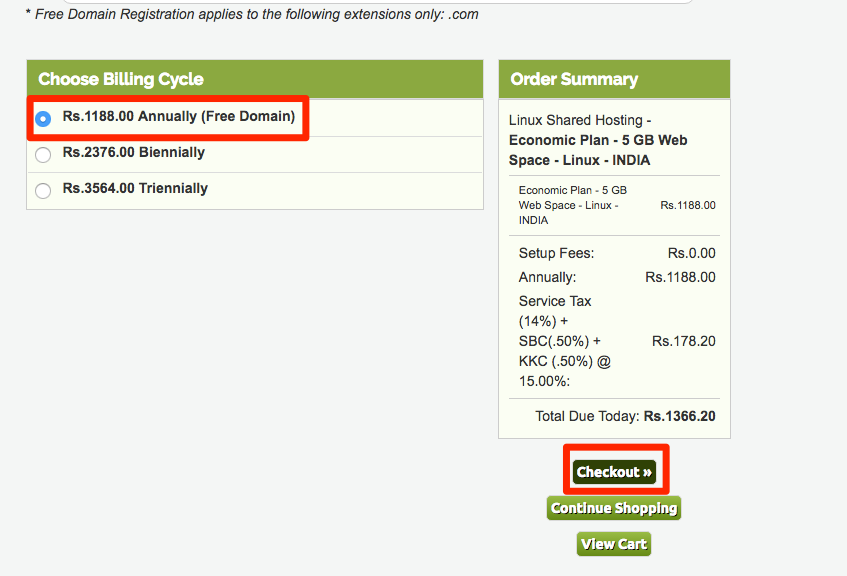
Task: Open the View Cart button
Action: [613, 544]
